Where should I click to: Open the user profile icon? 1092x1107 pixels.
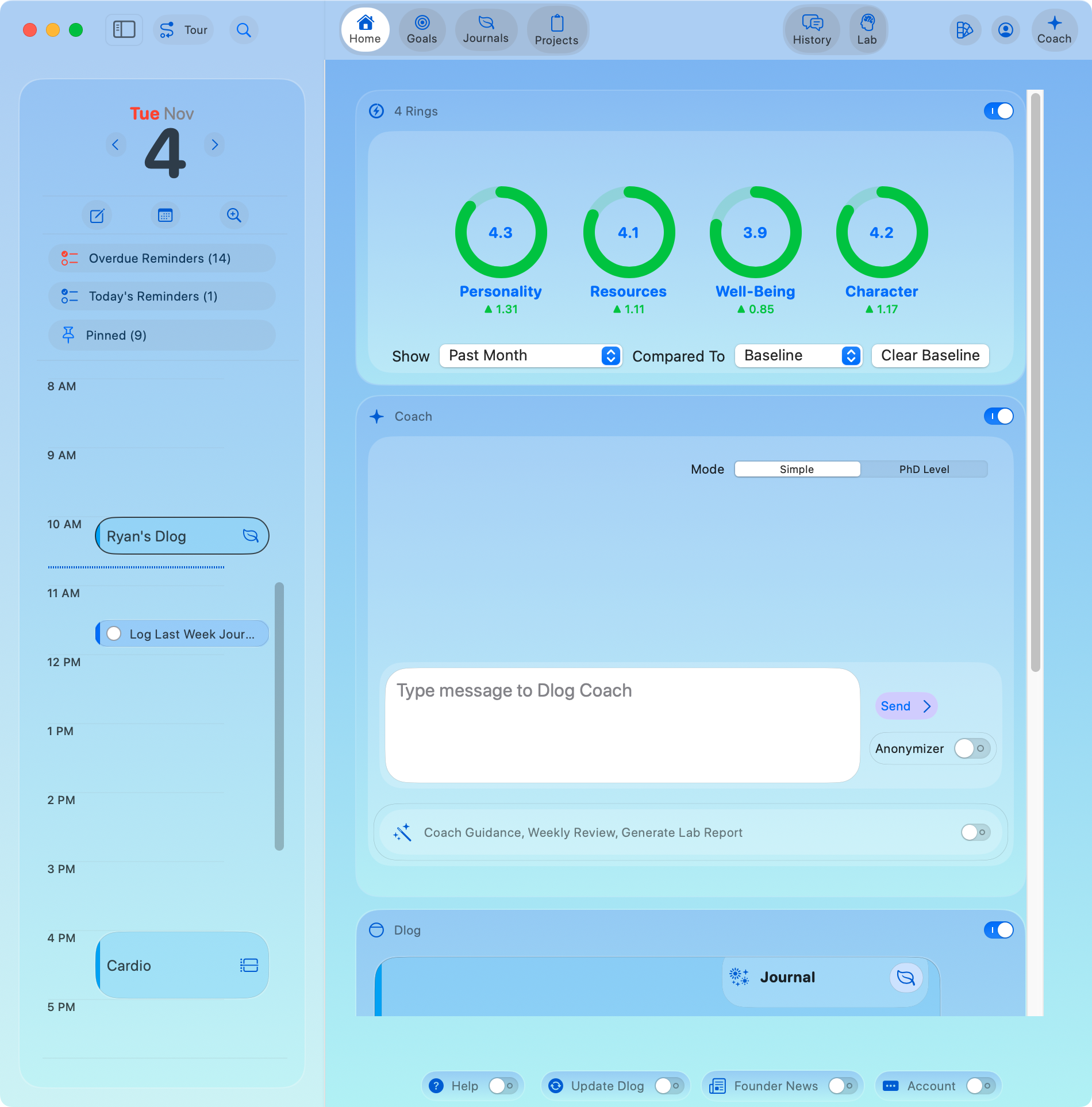click(1005, 30)
